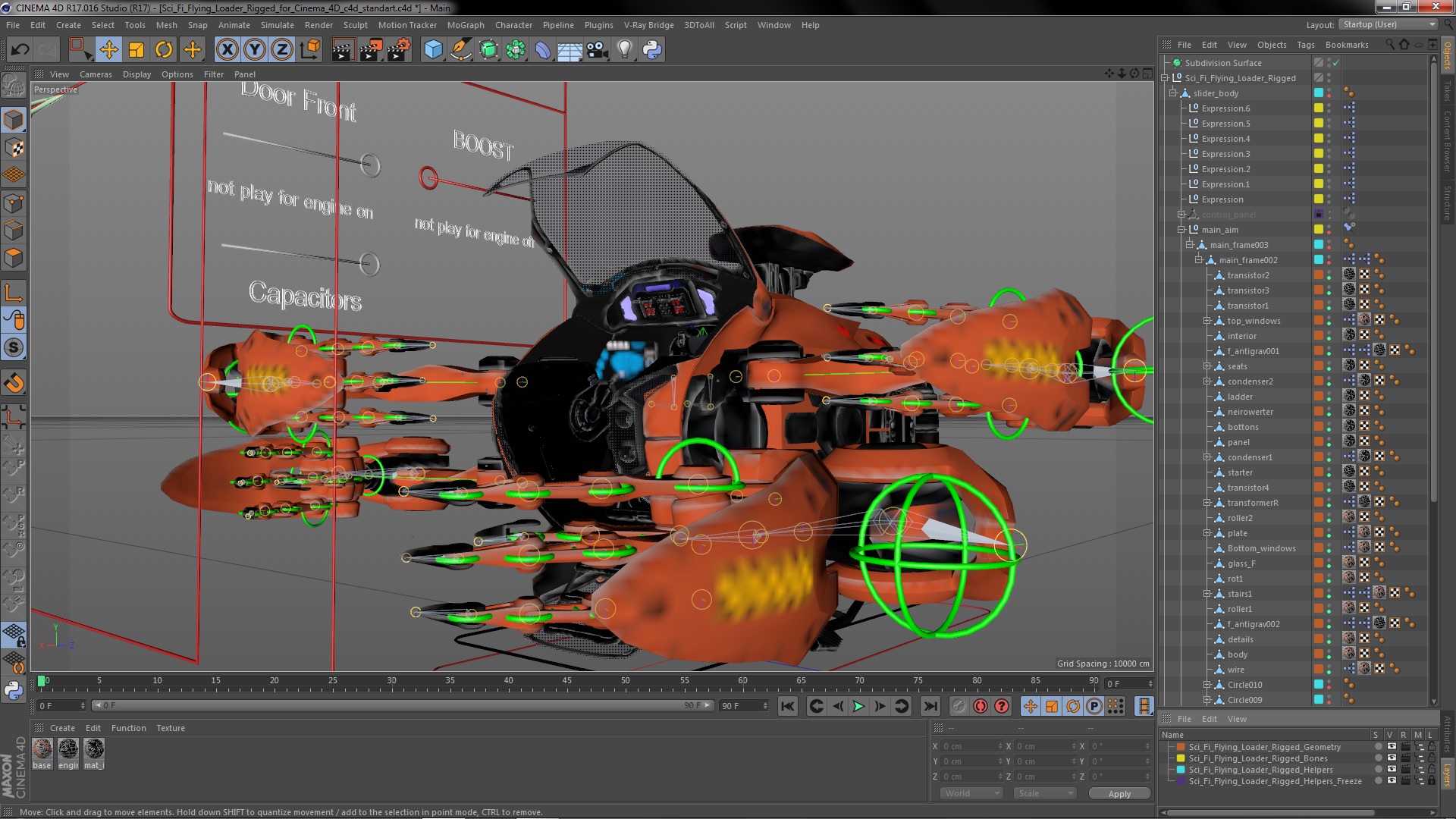Activate the Scale tool in top toolbar
Image resolution: width=1456 pixels, height=819 pixels.
click(x=136, y=50)
